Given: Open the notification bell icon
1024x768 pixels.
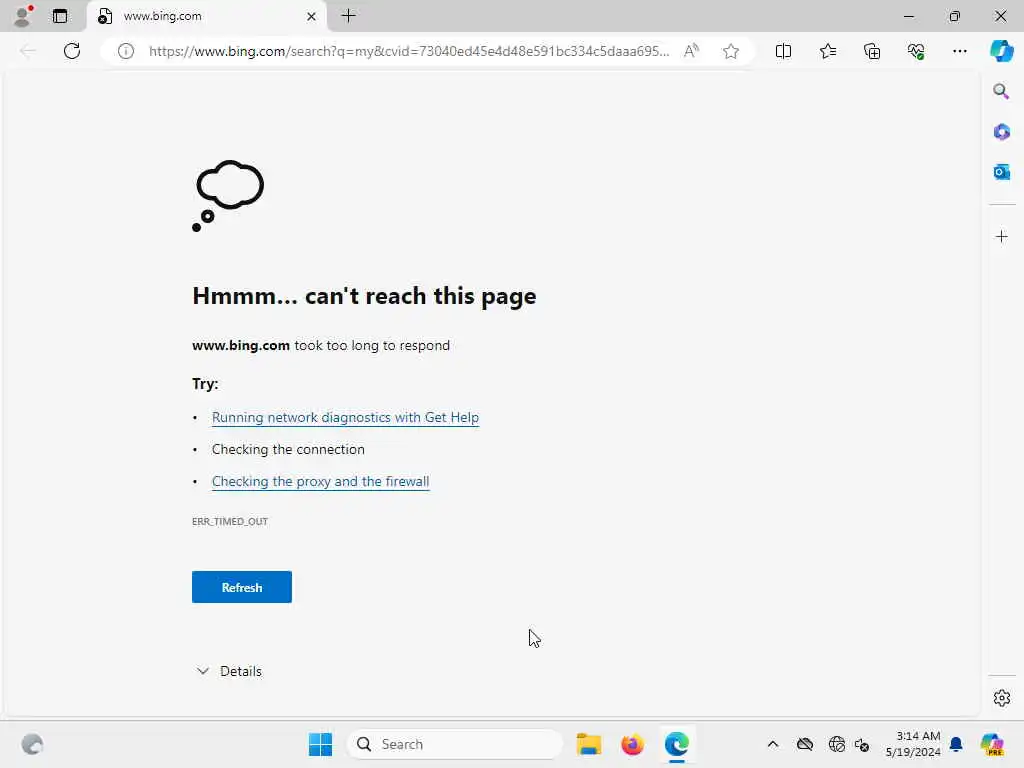Looking at the screenshot, I should pyautogui.click(x=956, y=744).
